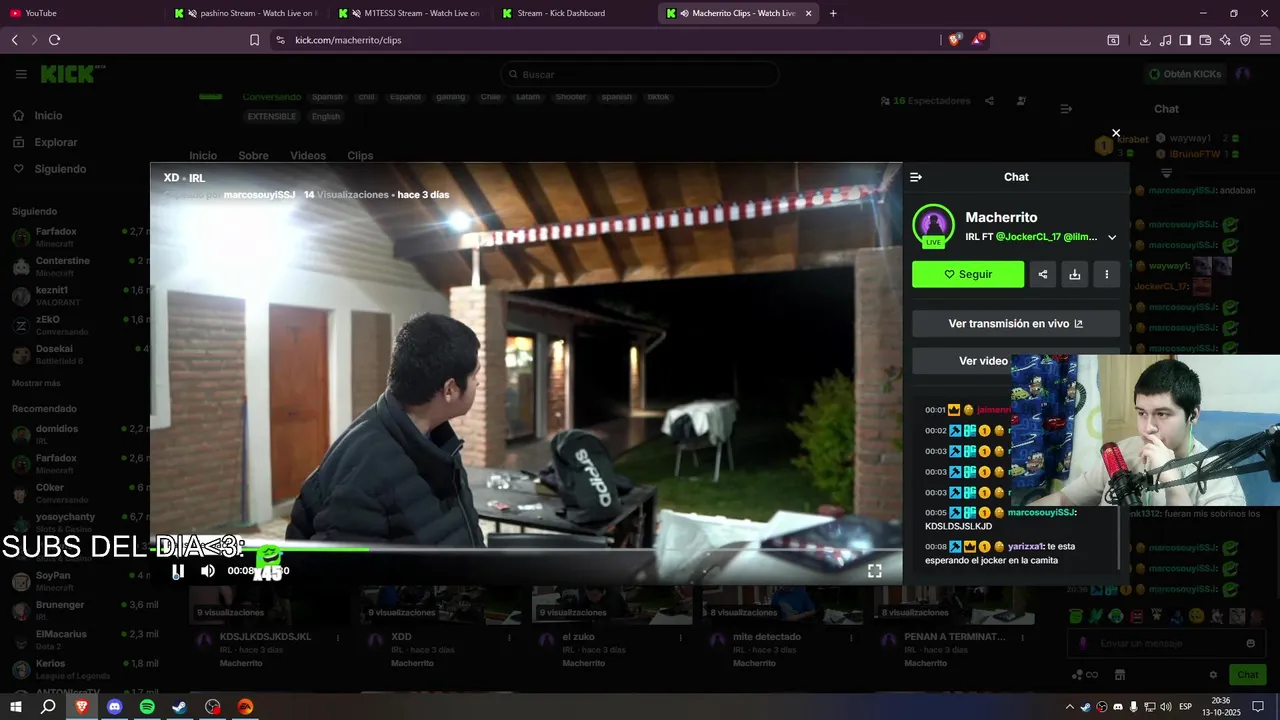
Task: Reload the page
Action: [x=54, y=40]
